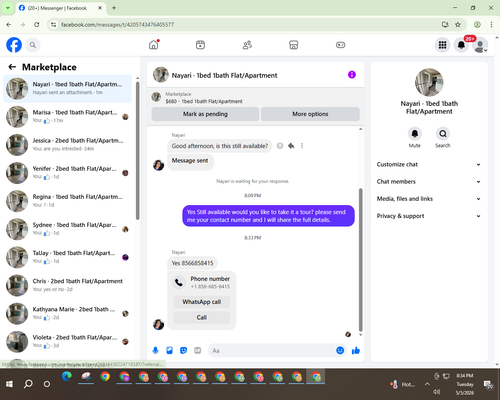Expand Privacy & support section
Screen dimensions: 500x400
(x=429, y=216)
